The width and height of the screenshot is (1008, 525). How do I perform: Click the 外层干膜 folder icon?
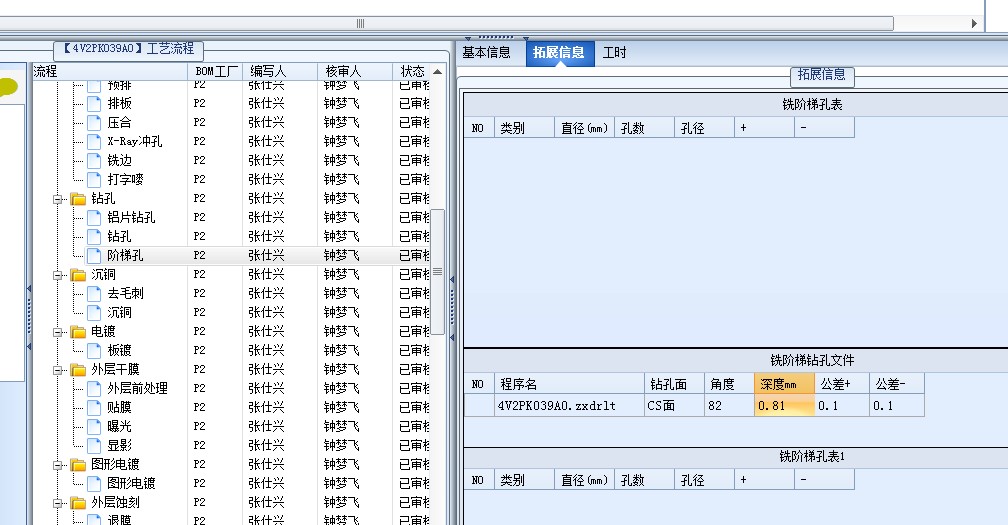coord(78,369)
